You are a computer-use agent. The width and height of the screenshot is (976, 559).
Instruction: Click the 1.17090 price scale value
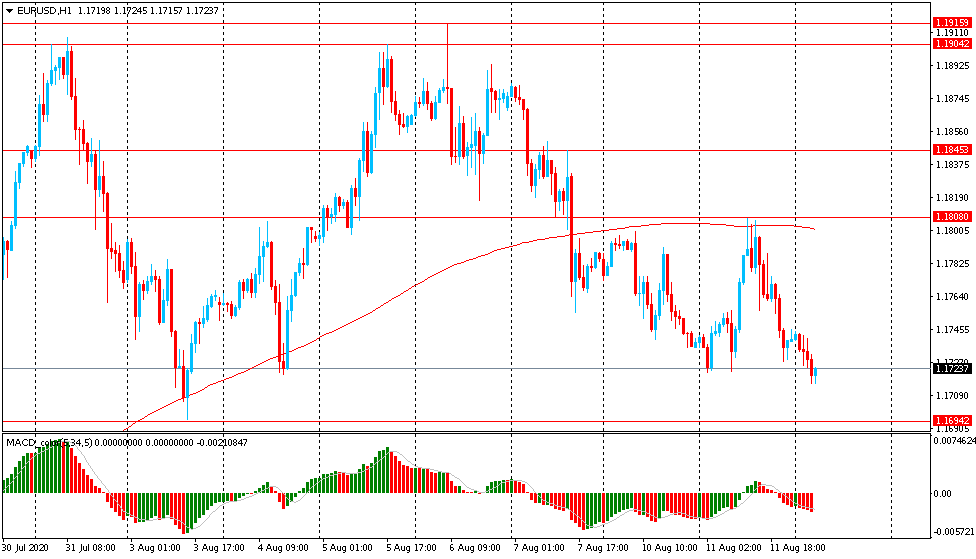tap(952, 396)
